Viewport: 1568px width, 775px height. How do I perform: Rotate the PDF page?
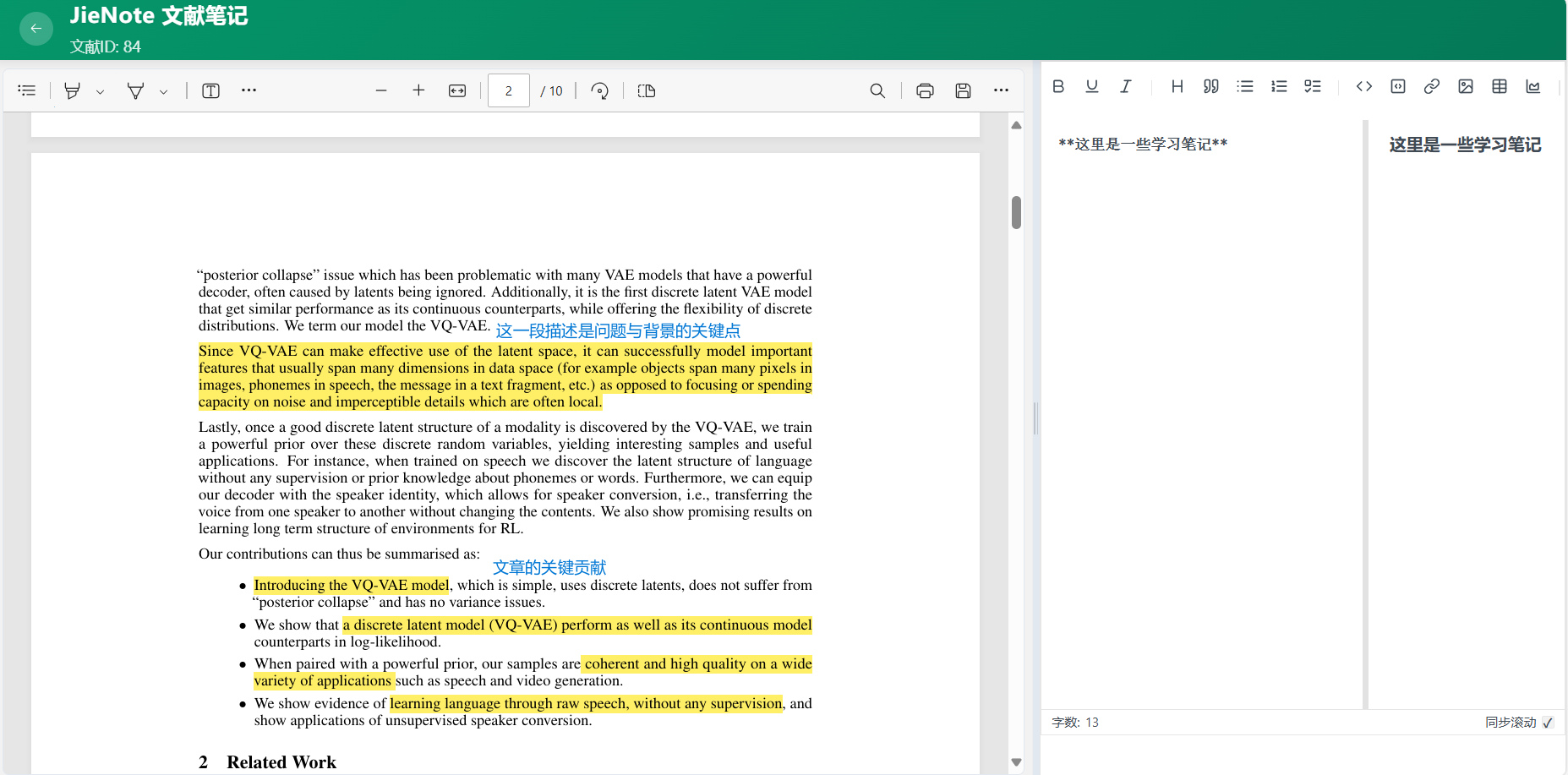click(600, 90)
